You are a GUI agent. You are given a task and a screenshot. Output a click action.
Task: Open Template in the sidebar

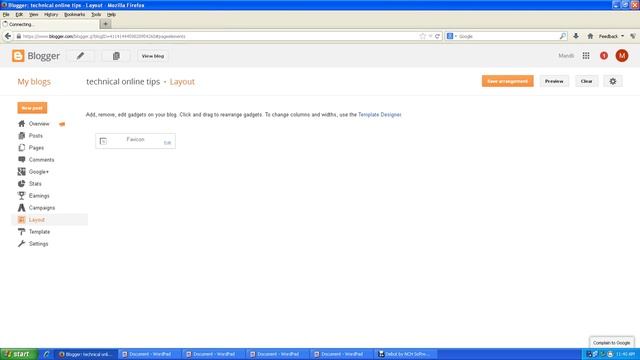pyautogui.click(x=39, y=232)
